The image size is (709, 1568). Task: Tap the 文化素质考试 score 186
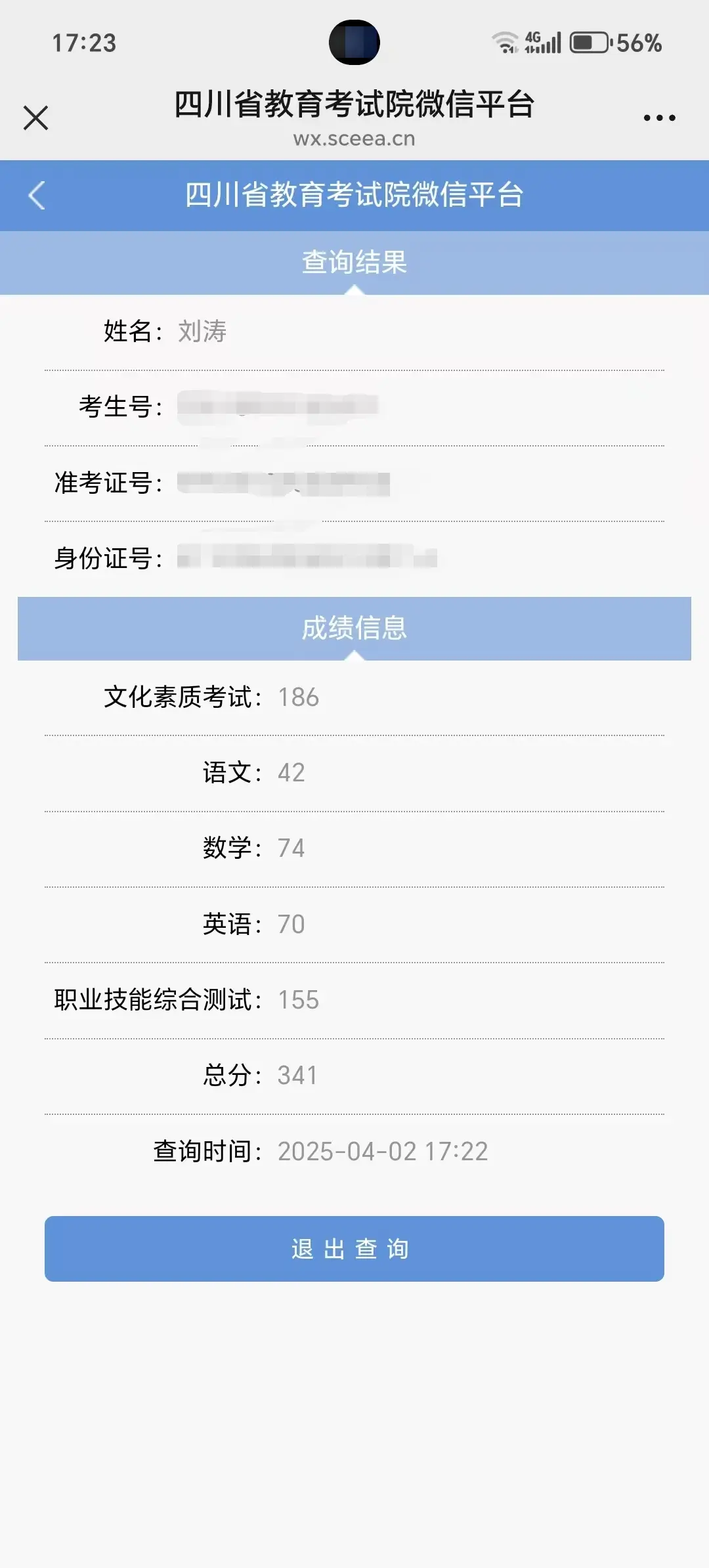298,697
